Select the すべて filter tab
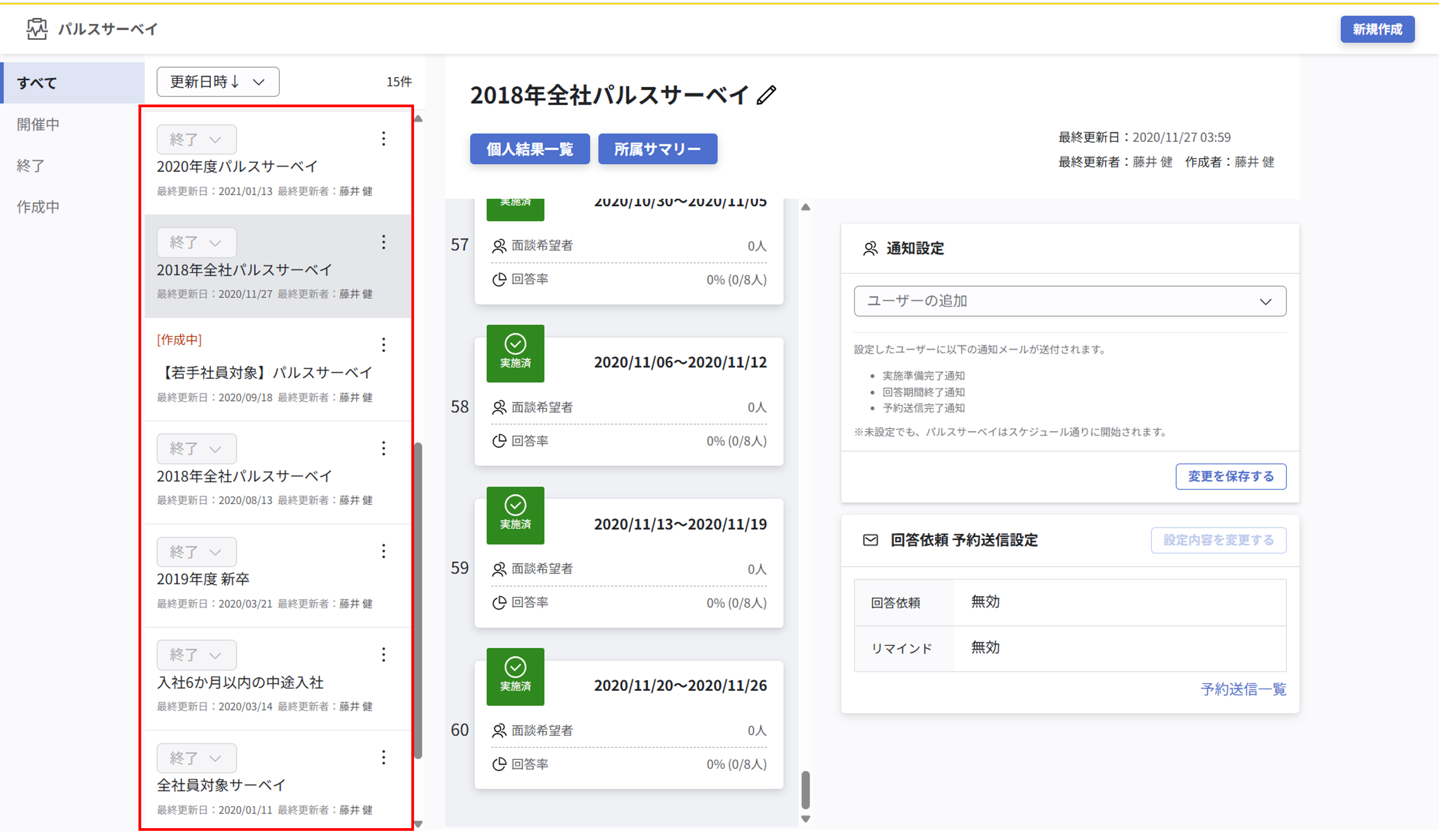 coord(73,83)
